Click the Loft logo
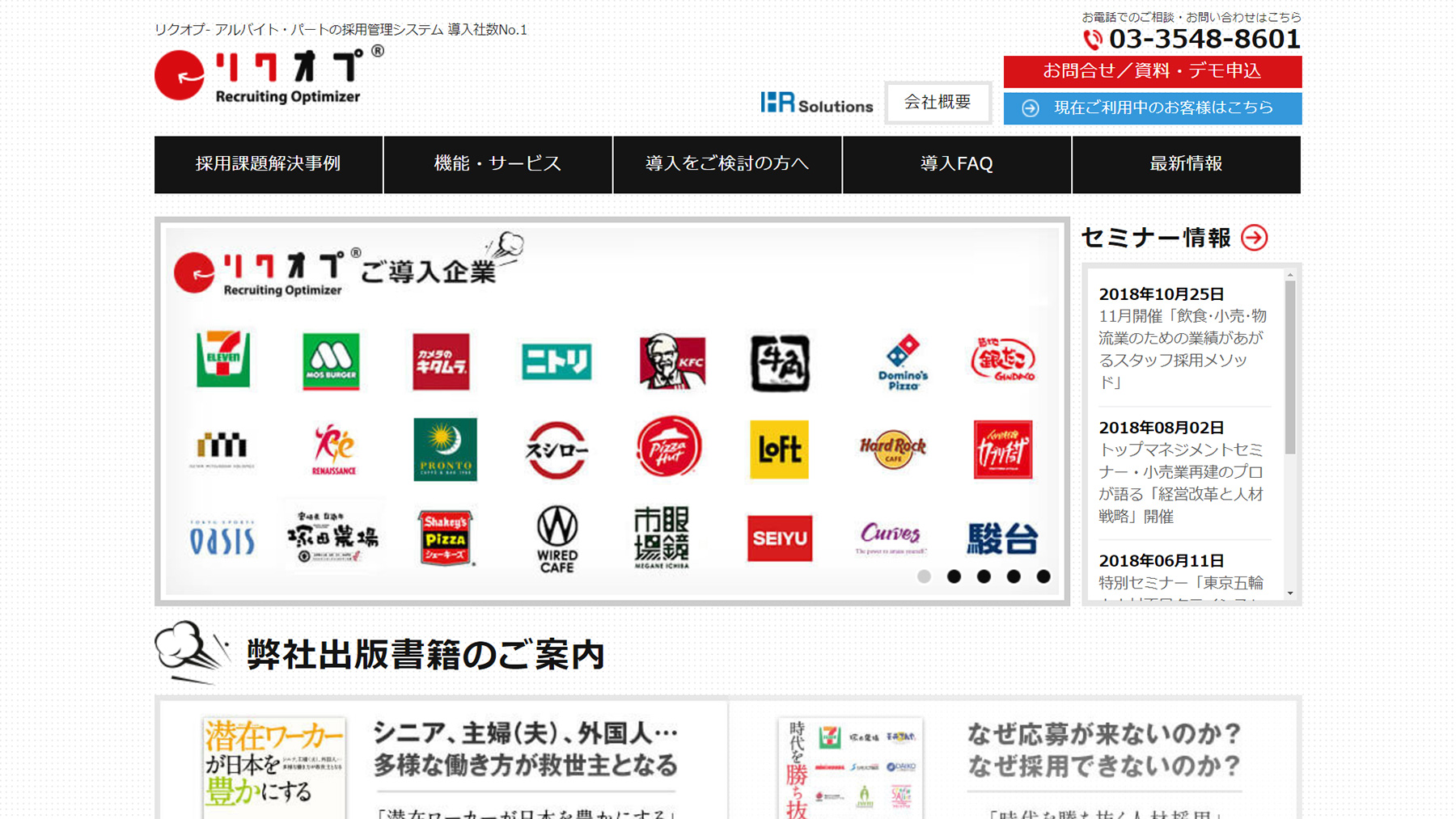The height and width of the screenshot is (819, 1456). click(x=779, y=450)
